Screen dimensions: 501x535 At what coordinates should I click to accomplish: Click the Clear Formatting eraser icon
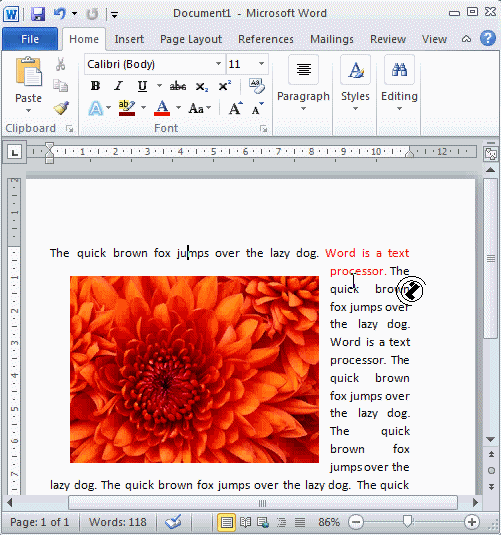pos(257,86)
